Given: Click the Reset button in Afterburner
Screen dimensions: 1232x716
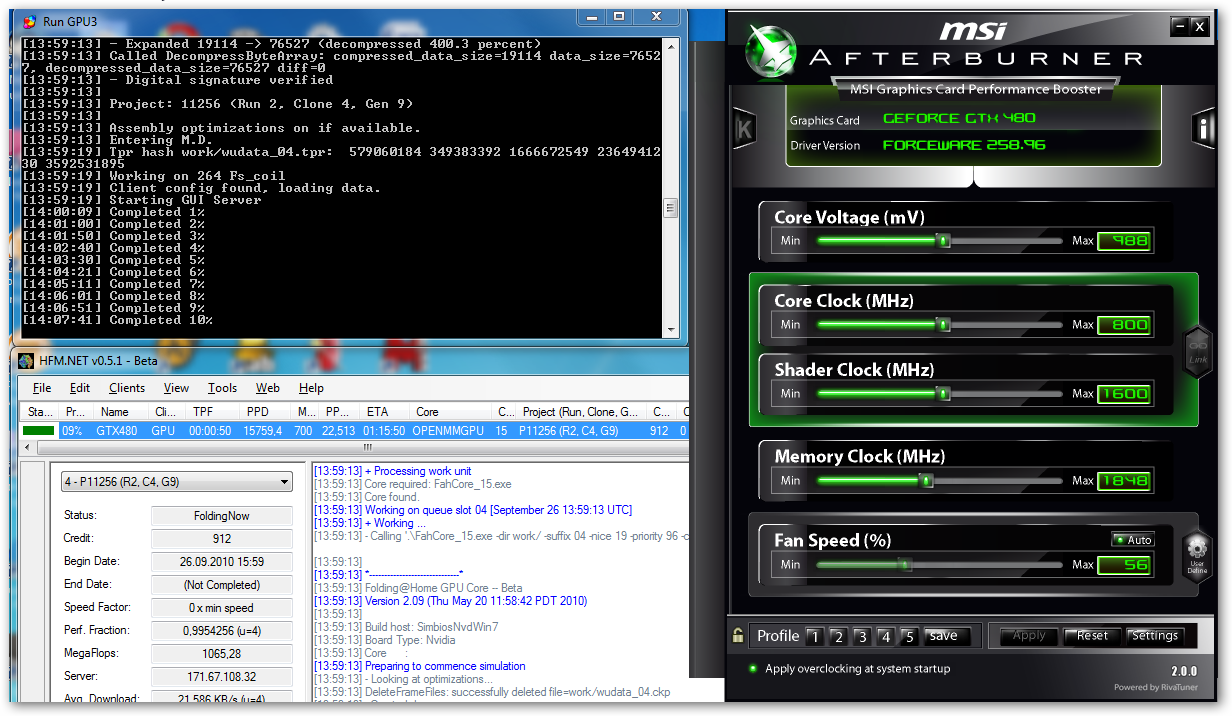Looking at the screenshot, I should 1092,636.
